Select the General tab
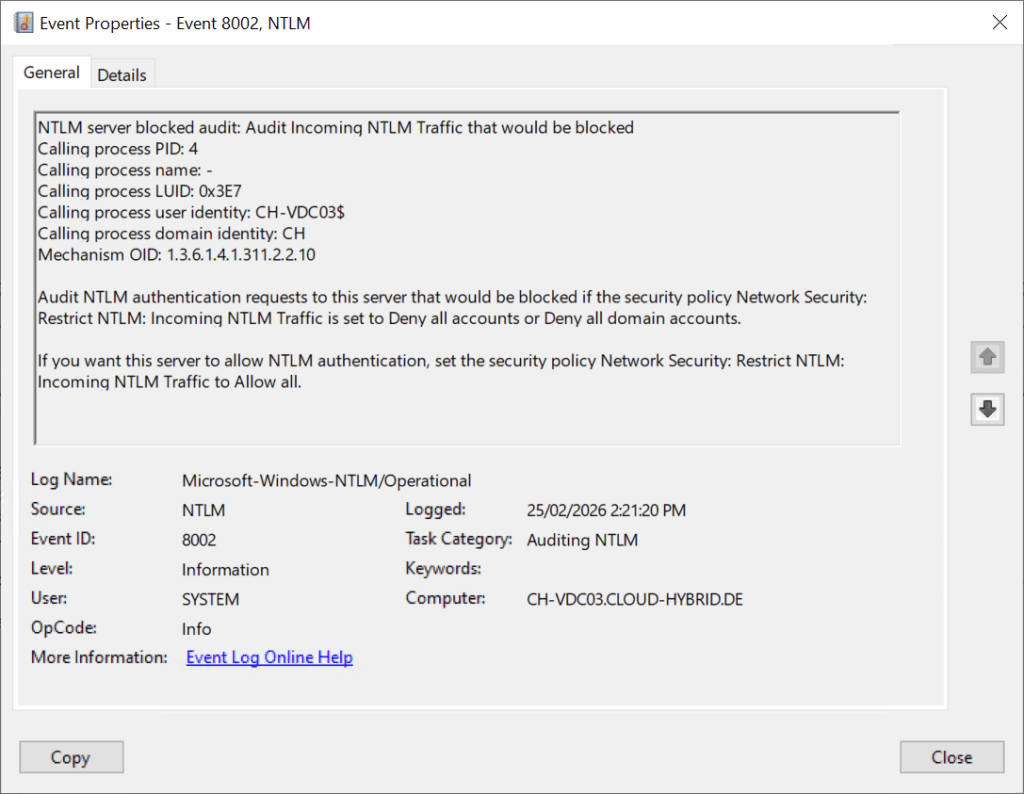This screenshot has width=1024, height=794. pyautogui.click(x=52, y=73)
